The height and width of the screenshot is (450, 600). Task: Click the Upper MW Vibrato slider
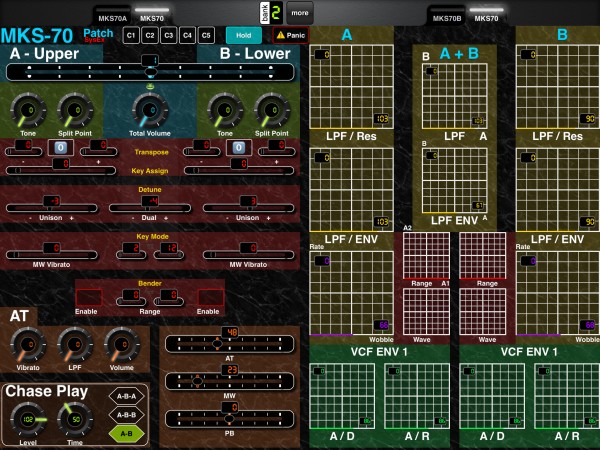51,255
